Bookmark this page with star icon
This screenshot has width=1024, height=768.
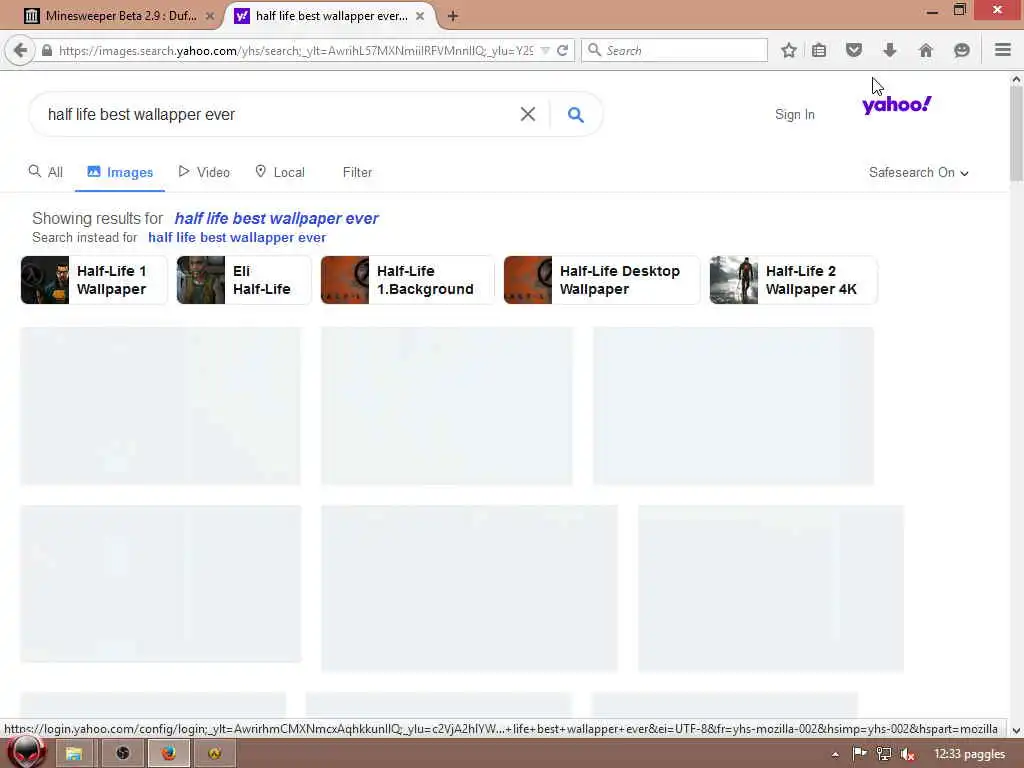[x=789, y=50]
